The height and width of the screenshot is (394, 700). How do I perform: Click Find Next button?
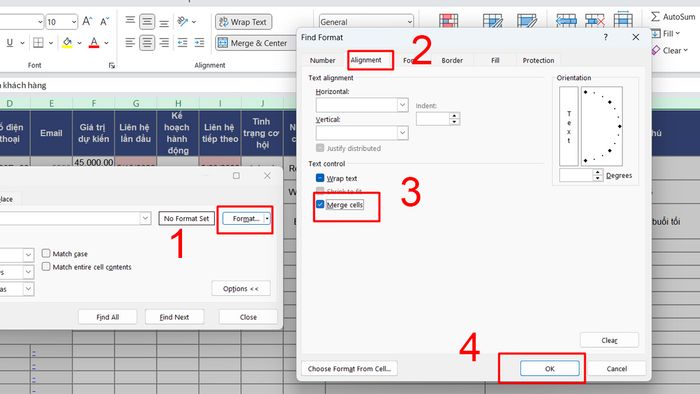click(175, 317)
